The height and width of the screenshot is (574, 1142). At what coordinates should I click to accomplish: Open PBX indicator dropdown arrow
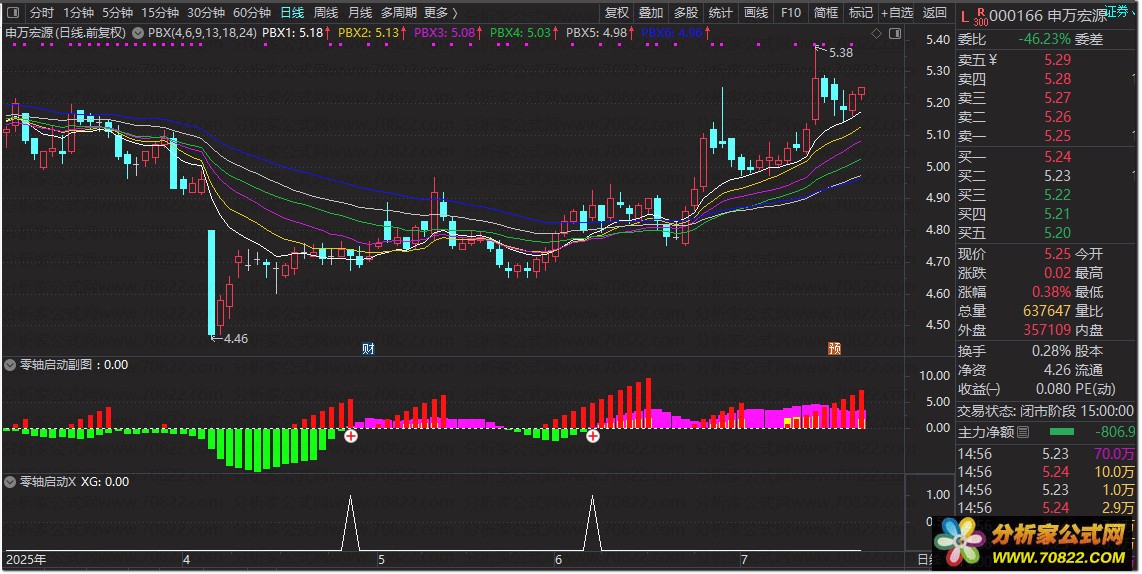[x=138, y=33]
